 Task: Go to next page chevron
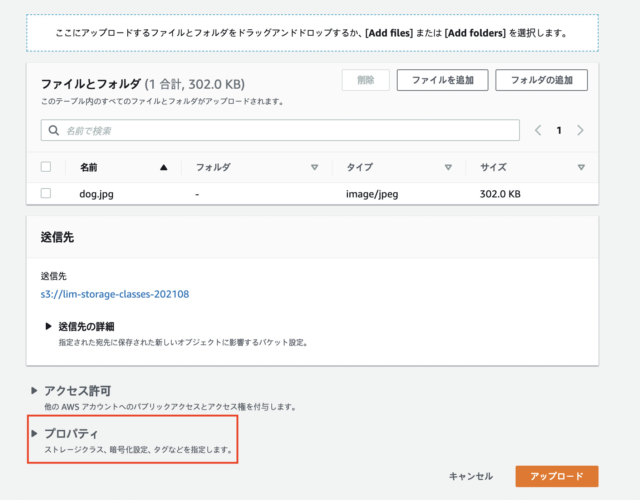tap(580, 131)
